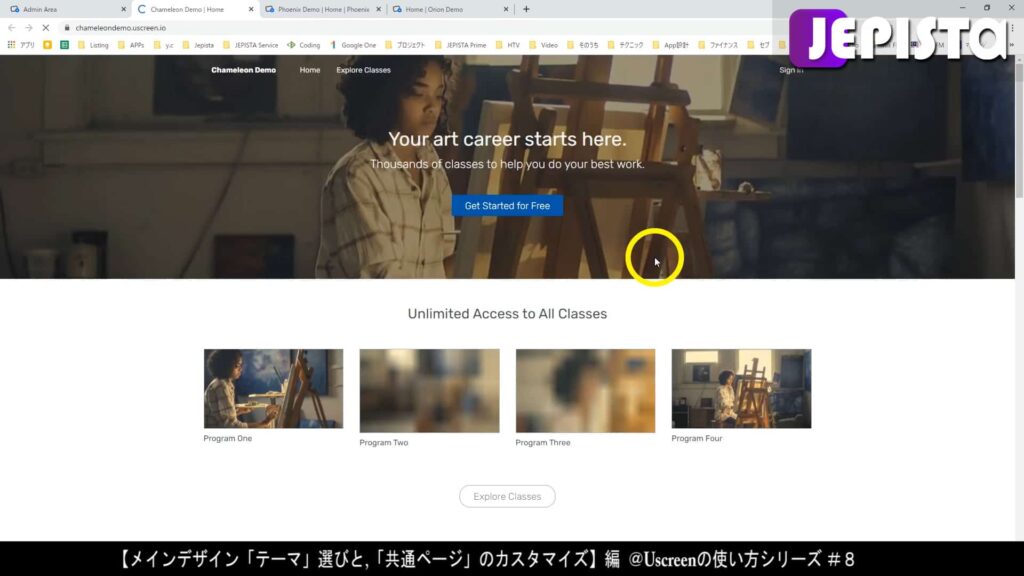Close the Phoenix Demo tab
Image resolution: width=1024 pixels, height=576 pixels.
click(x=379, y=9)
